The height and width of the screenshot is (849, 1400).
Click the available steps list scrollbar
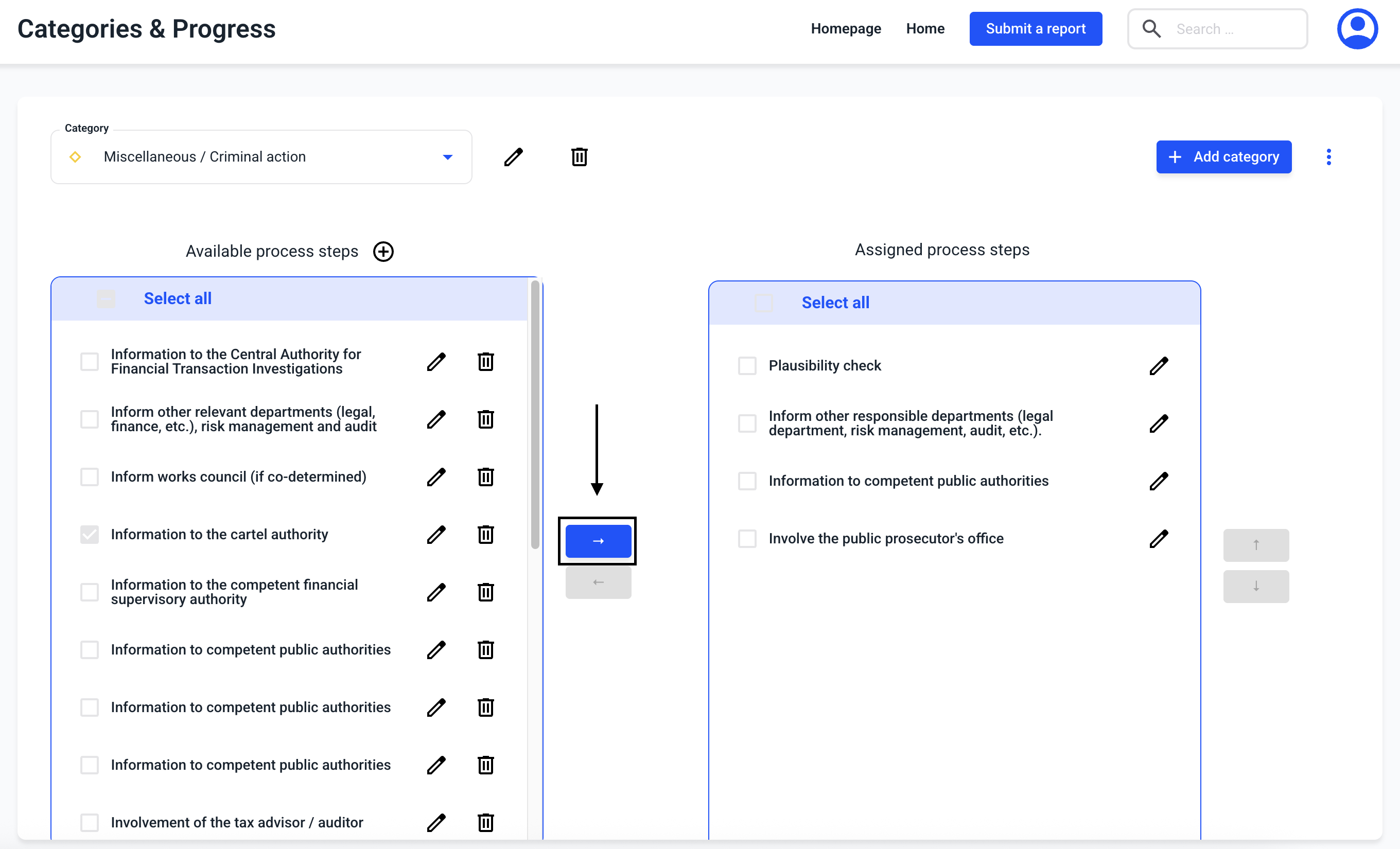click(x=535, y=415)
